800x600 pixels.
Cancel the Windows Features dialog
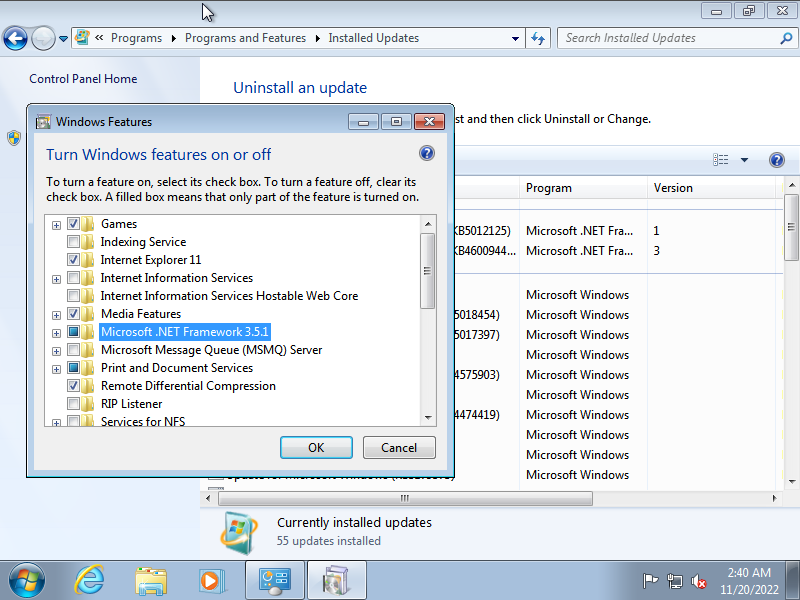click(399, 447)
